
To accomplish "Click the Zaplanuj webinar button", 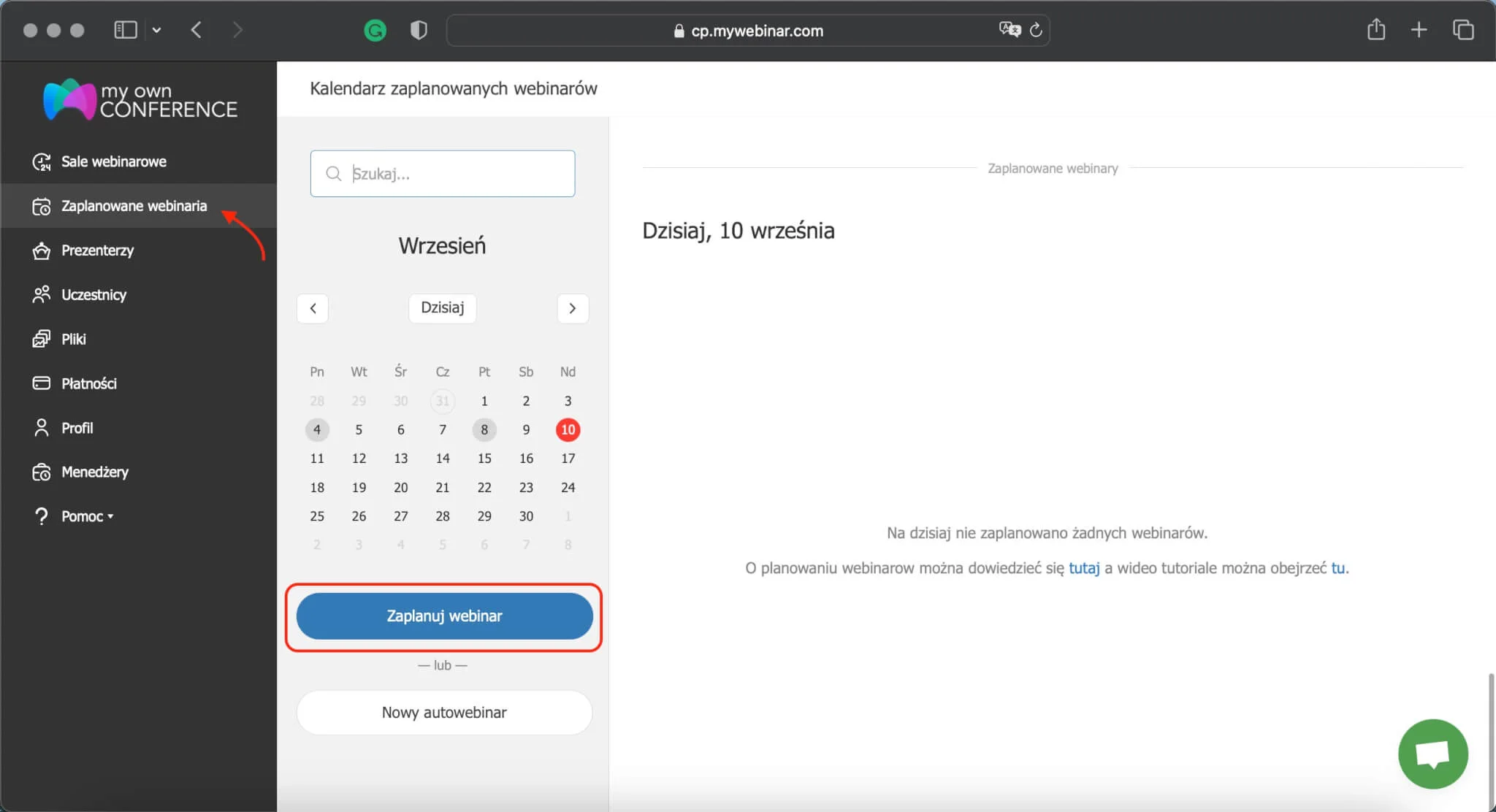I will (443, 616).
